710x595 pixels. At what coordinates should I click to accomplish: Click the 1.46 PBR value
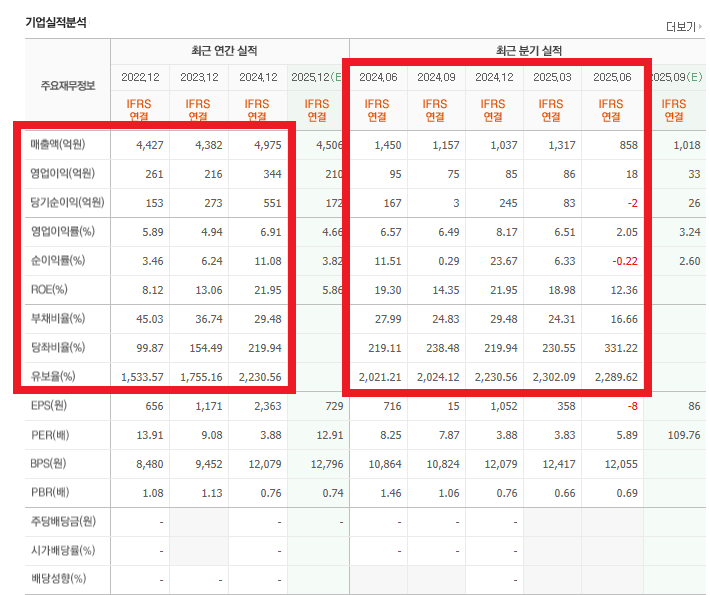coord(391,494)
